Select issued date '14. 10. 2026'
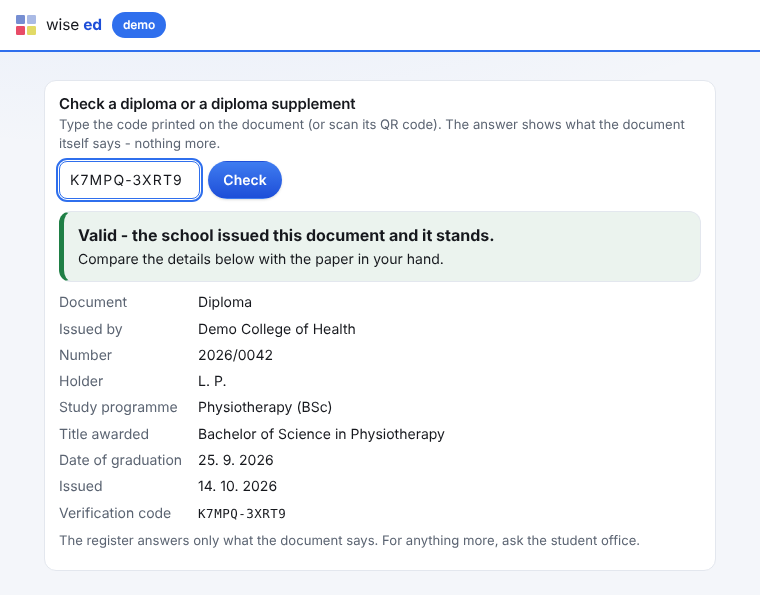Image resolution: width=760 pixels, height=595 pixels. [x=238, y=486]
